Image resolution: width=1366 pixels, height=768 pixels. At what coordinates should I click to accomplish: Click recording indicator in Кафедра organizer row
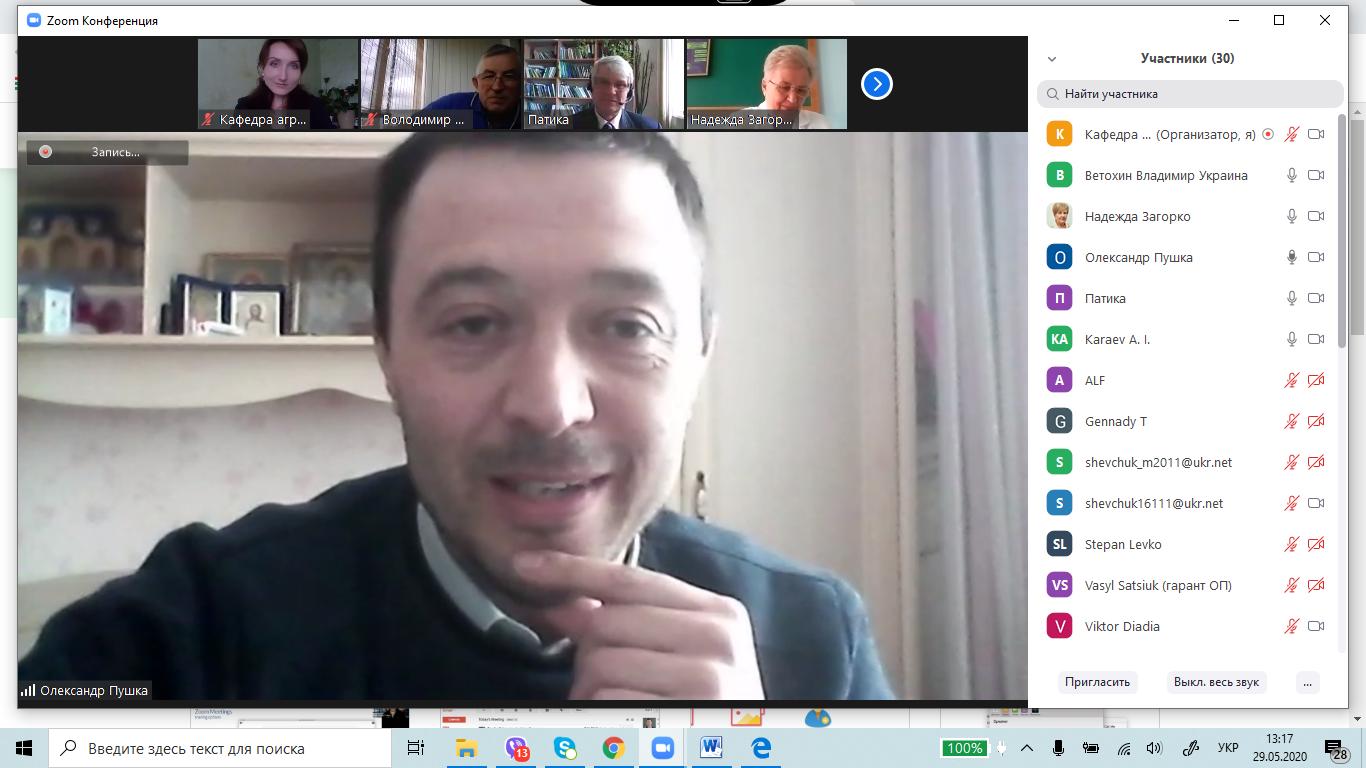pyautogui.click(x=1268, y=134)
